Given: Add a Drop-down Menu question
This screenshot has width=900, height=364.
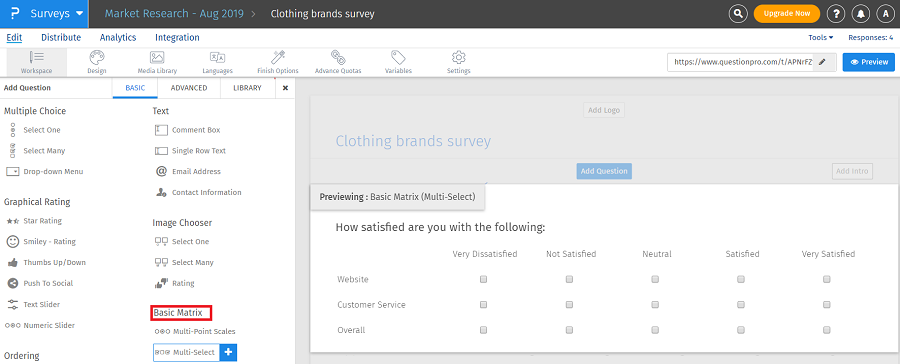Looking at the screenshot, I should pos(45,172).
